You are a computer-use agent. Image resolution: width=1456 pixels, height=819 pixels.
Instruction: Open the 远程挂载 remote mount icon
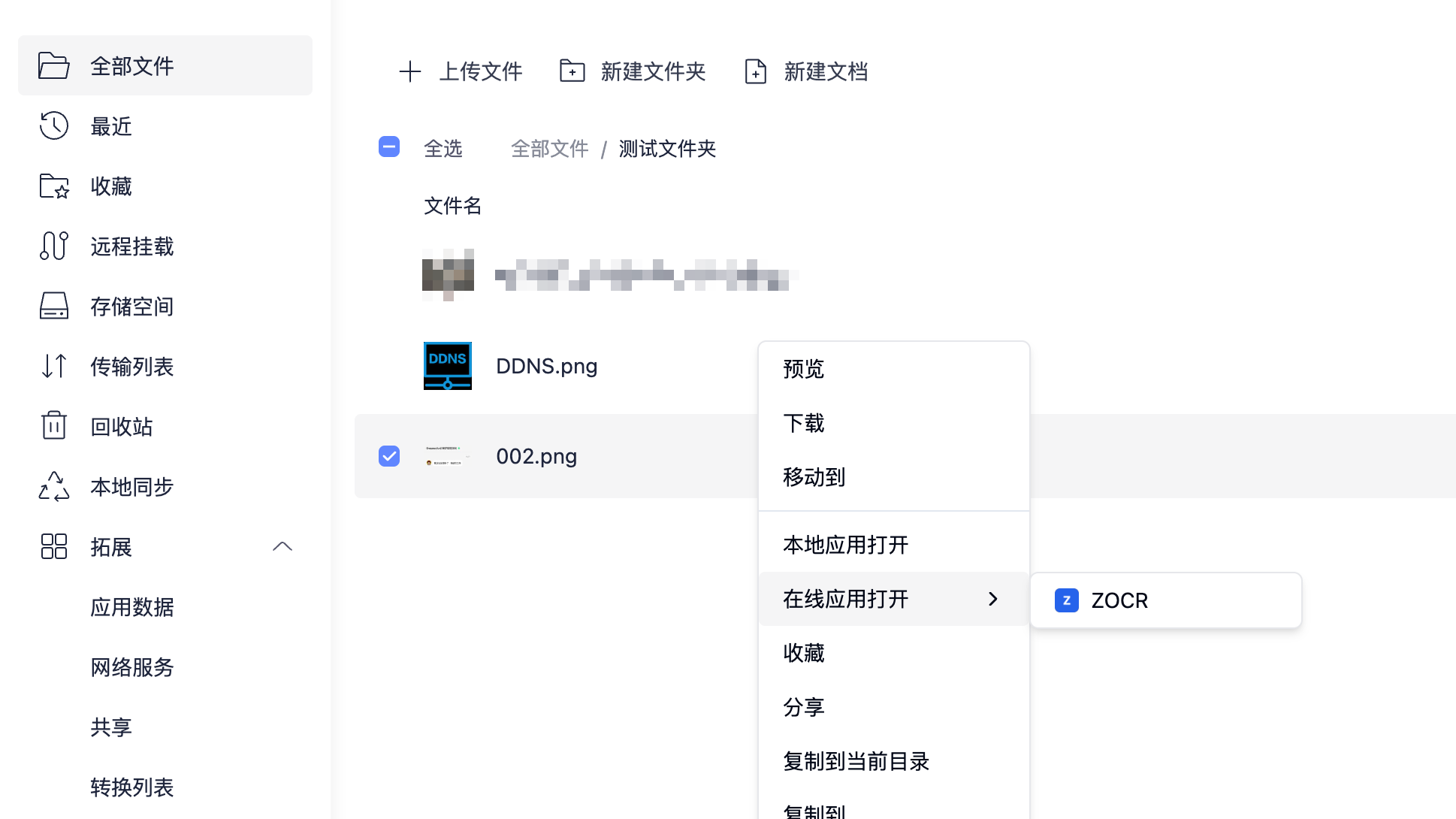(x=54, y=246)
